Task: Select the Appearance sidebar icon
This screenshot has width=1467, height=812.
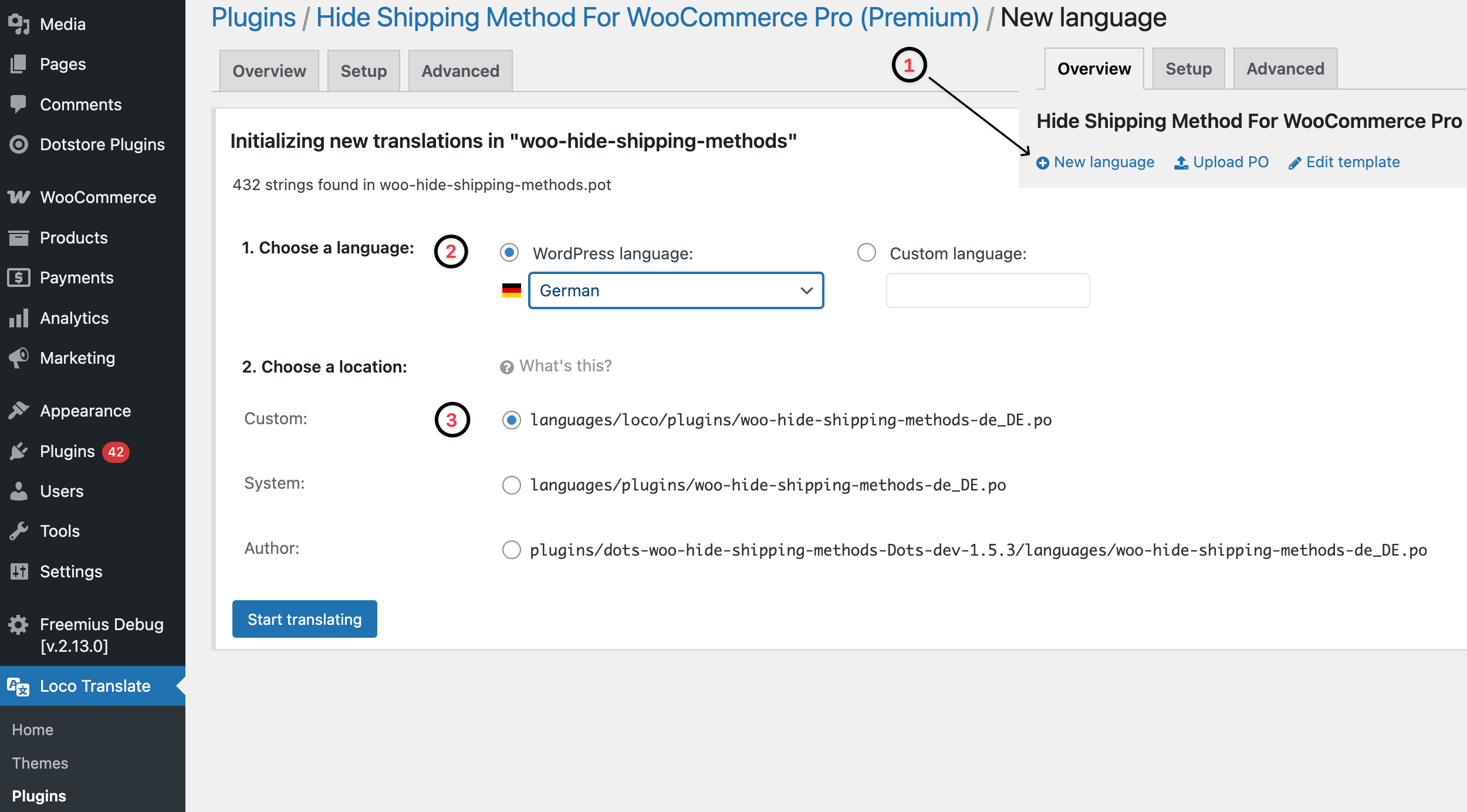Action: 18,410
